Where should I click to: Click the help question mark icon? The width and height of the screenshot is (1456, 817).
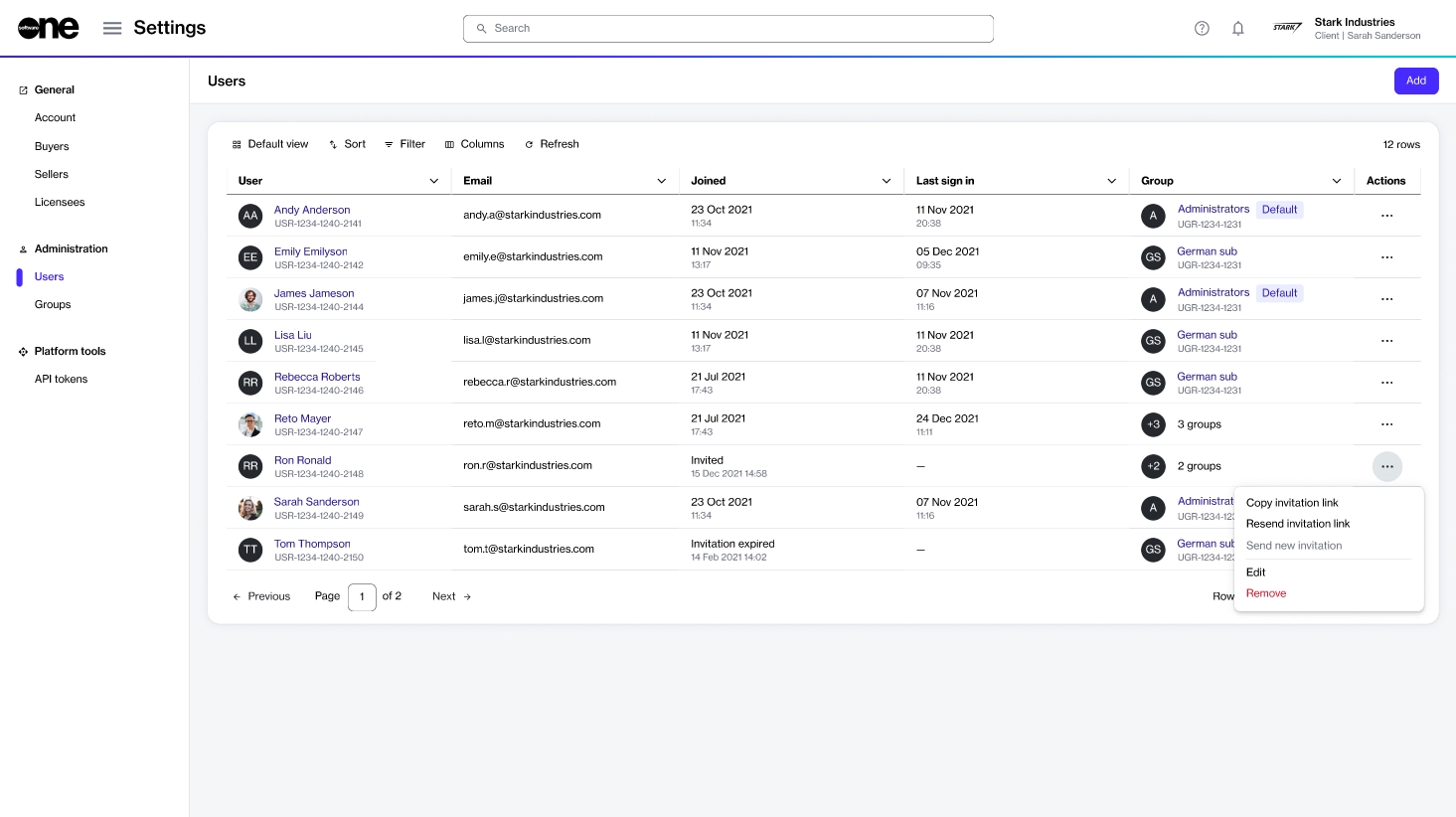tap(1202, 28)
